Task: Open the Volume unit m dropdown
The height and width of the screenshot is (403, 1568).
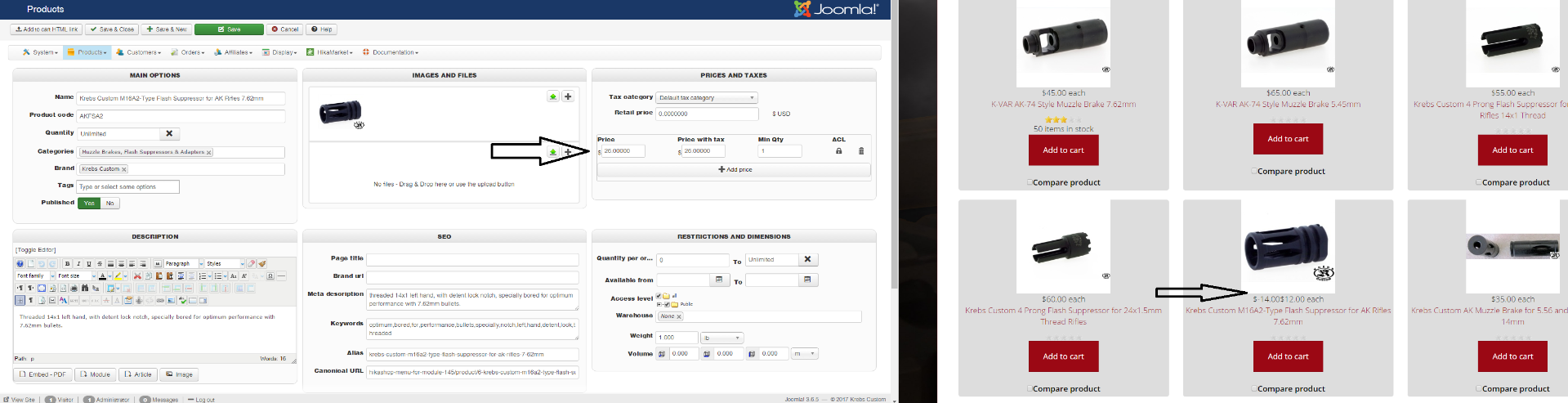Action: 804,354
